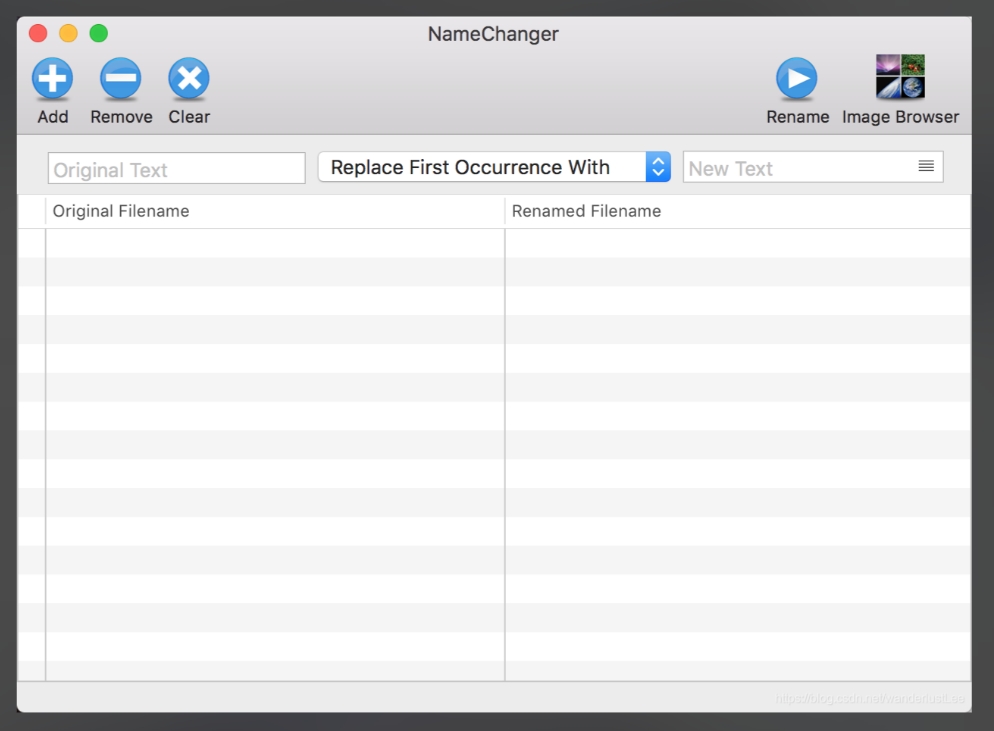The image size is (994, 731).
Task: Sort by Original Filename column header
Action: click(275, 211)
